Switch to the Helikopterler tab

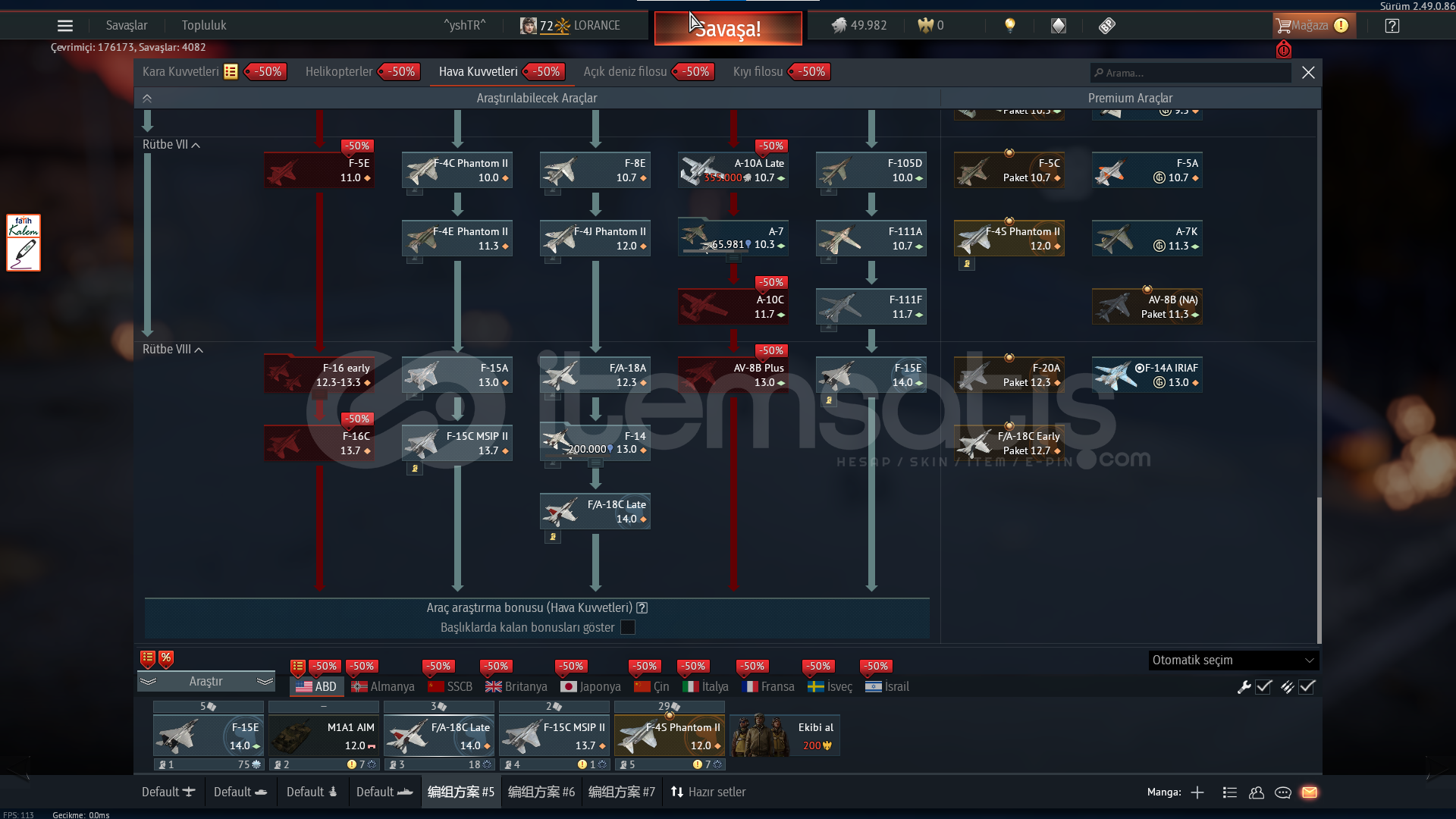click(339, 72)
